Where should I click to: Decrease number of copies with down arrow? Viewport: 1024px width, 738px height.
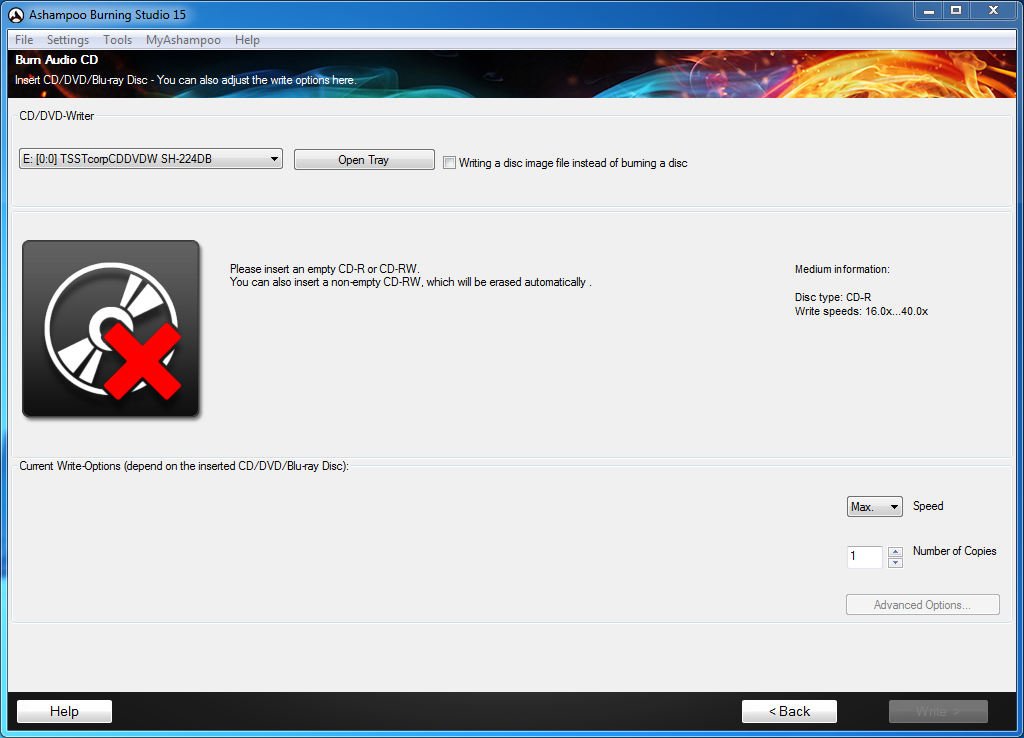click(x=895, y=562)
